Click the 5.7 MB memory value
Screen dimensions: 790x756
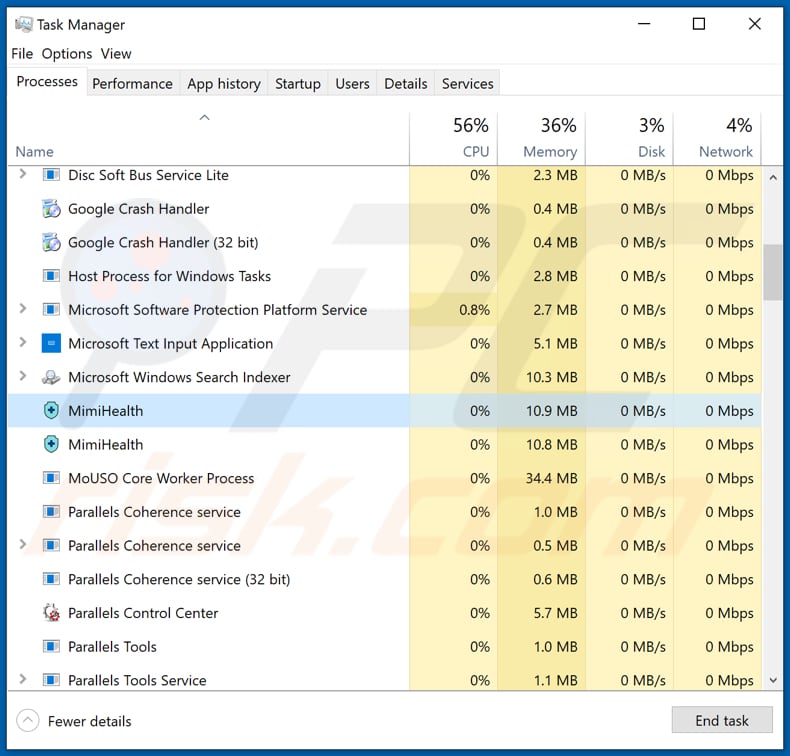(555, 613)
